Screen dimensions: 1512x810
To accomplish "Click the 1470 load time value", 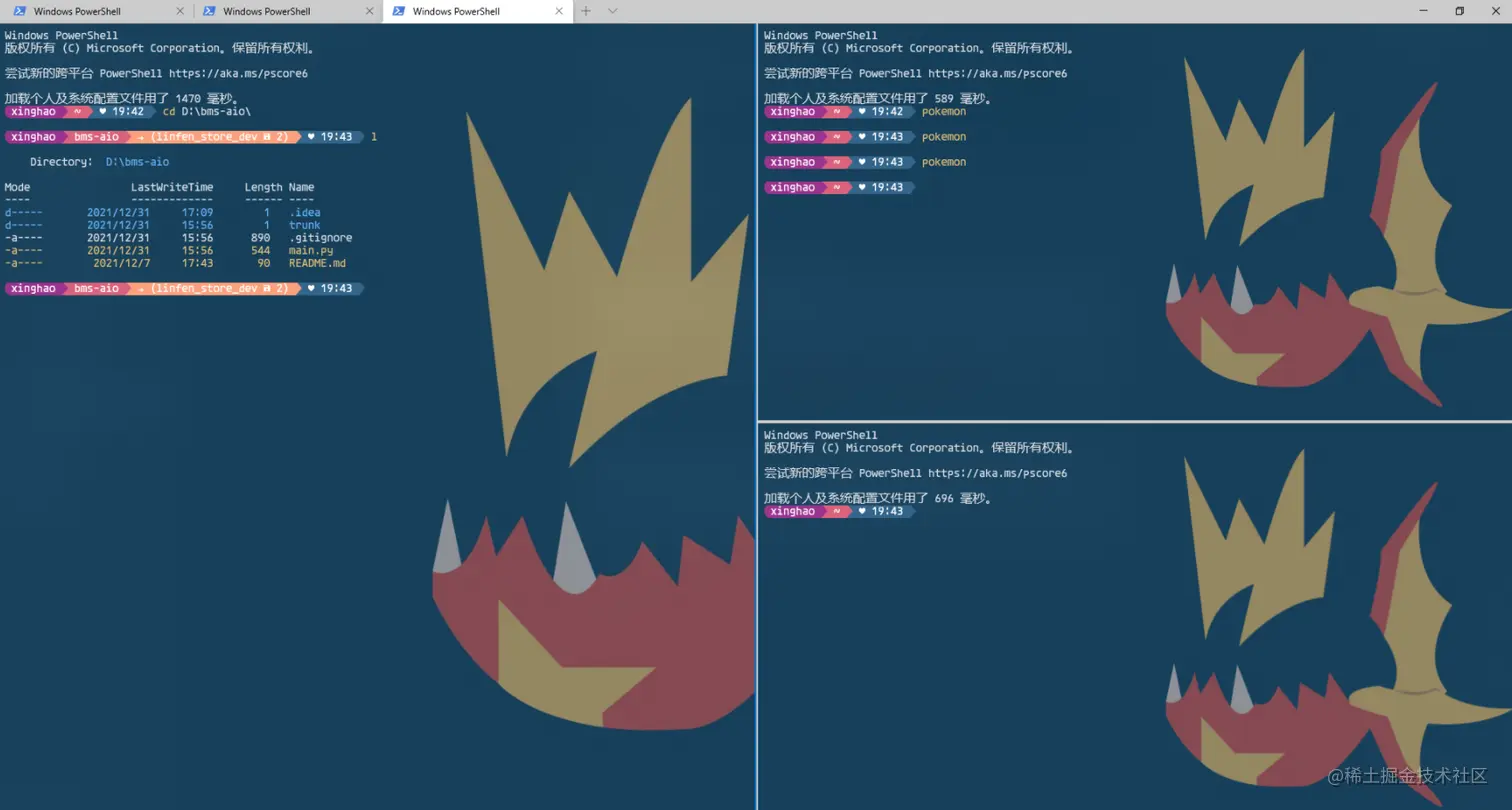I will pos(187,99).
